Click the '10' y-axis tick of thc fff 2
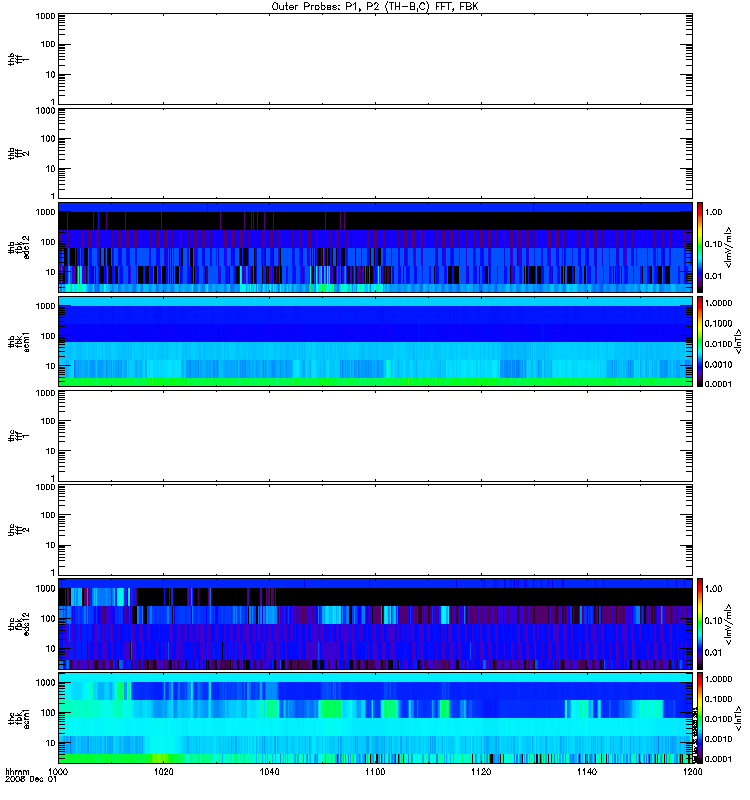This screenshot has height=800, width=750. coord(51,545)
